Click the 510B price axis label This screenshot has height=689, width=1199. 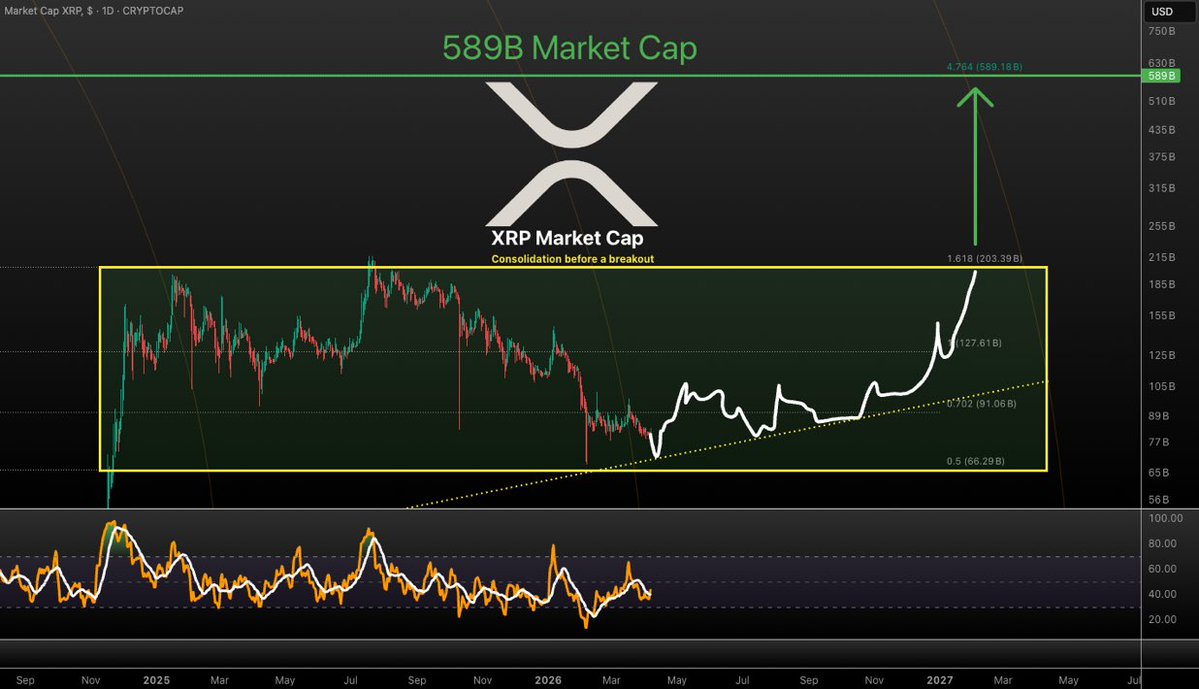pos(1162,101)
